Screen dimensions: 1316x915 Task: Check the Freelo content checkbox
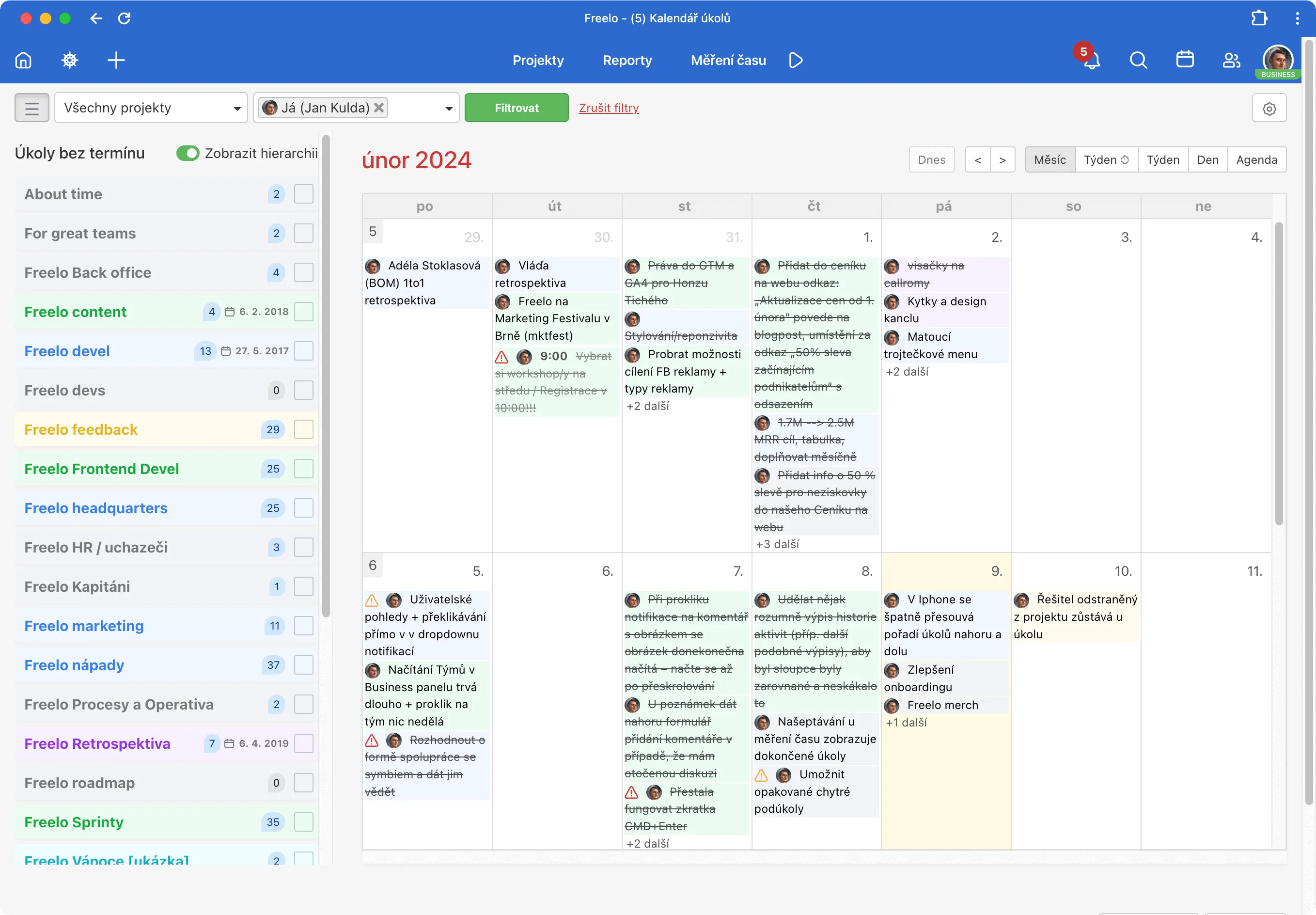304,312
